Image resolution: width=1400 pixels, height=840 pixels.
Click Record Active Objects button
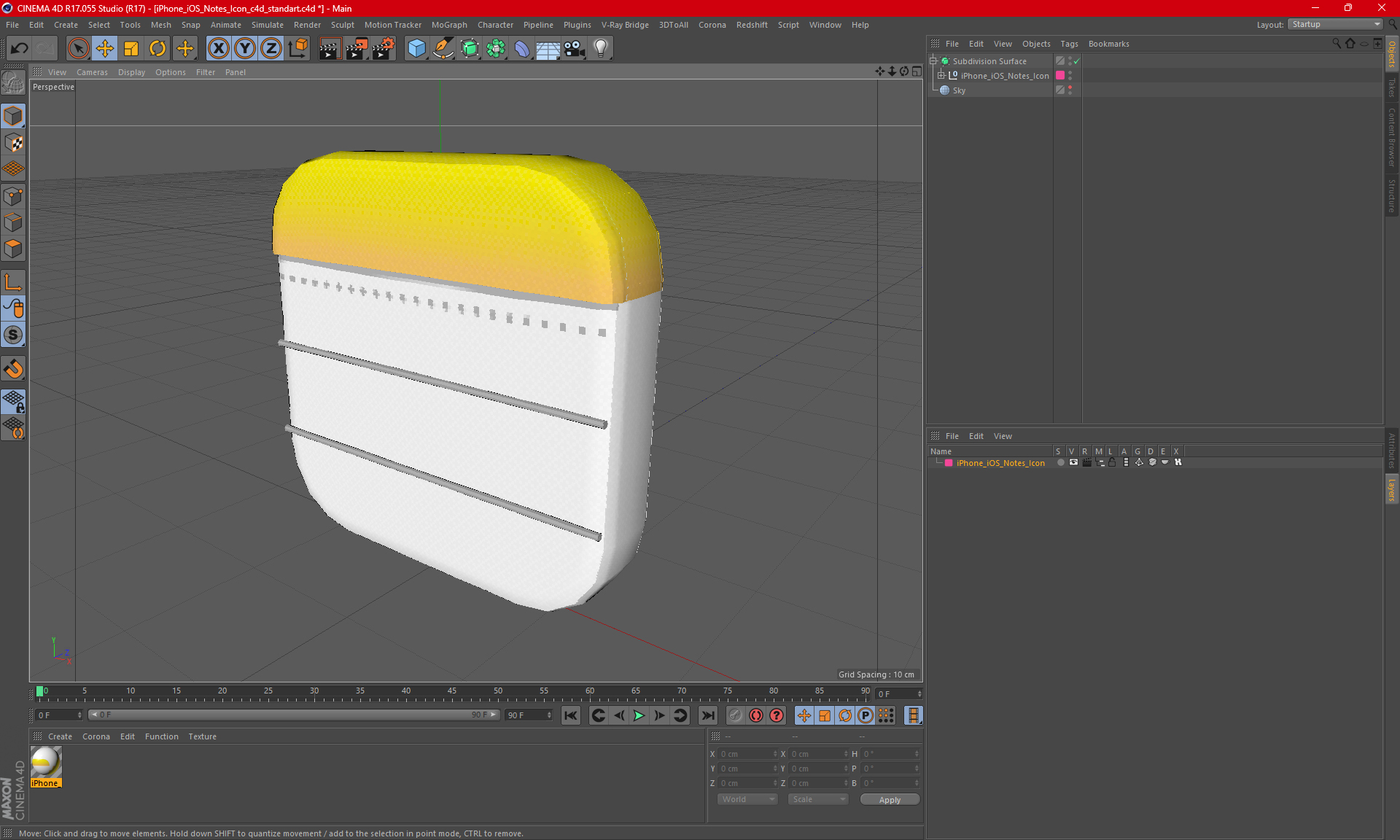pos(735,715)
